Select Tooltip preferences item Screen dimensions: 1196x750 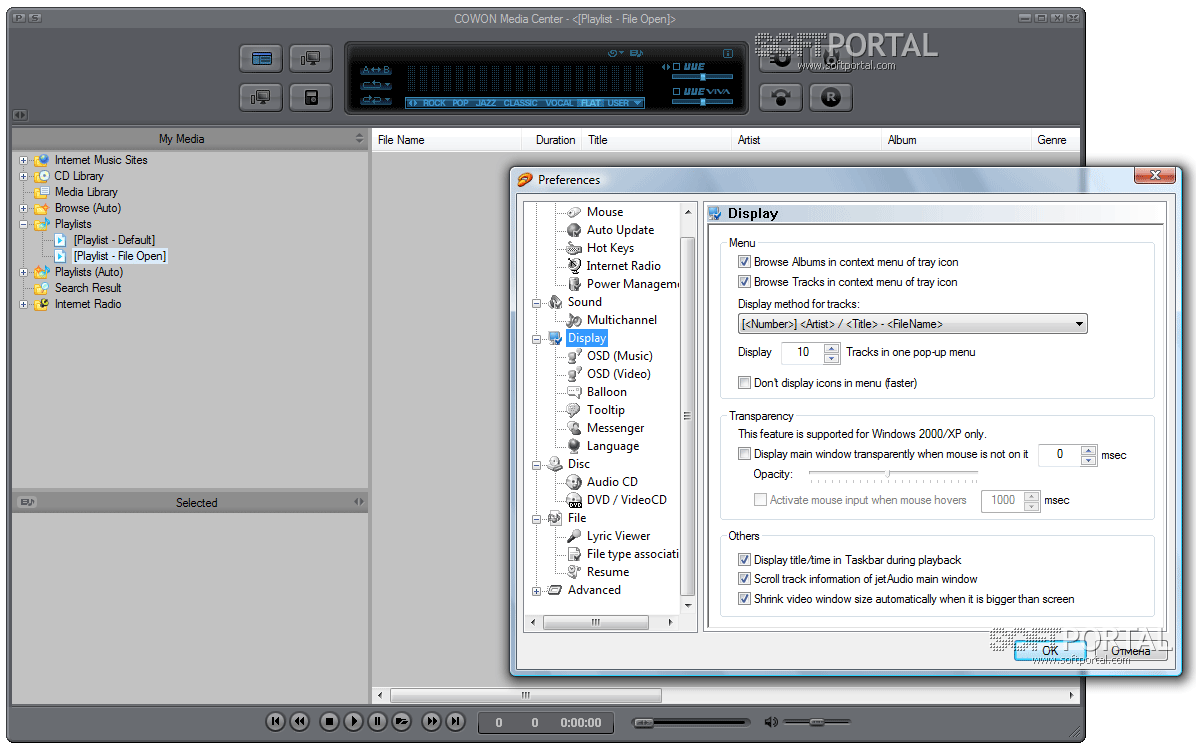[606, 410]
